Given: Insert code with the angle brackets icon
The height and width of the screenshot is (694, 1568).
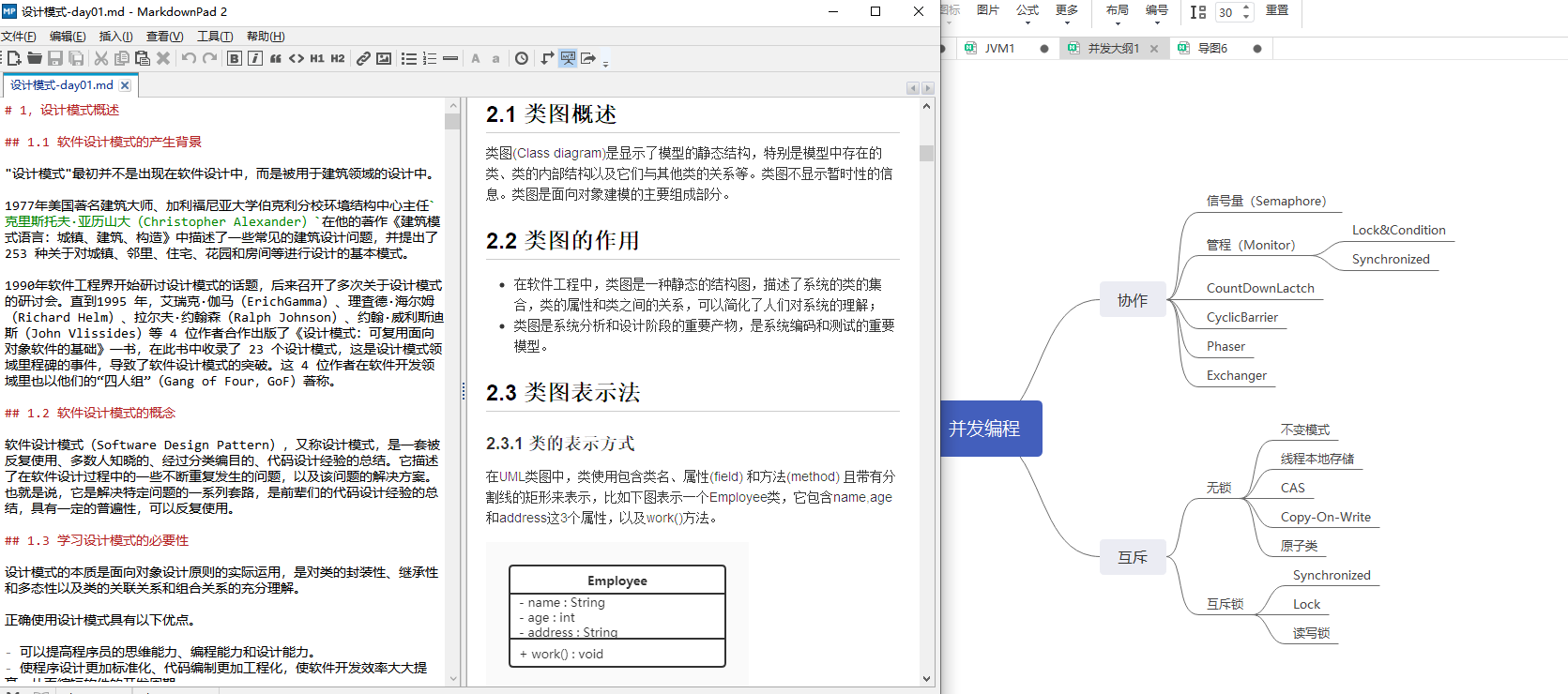Looking at the screenshot, I should pyautogui.click(x=297, y=58).
